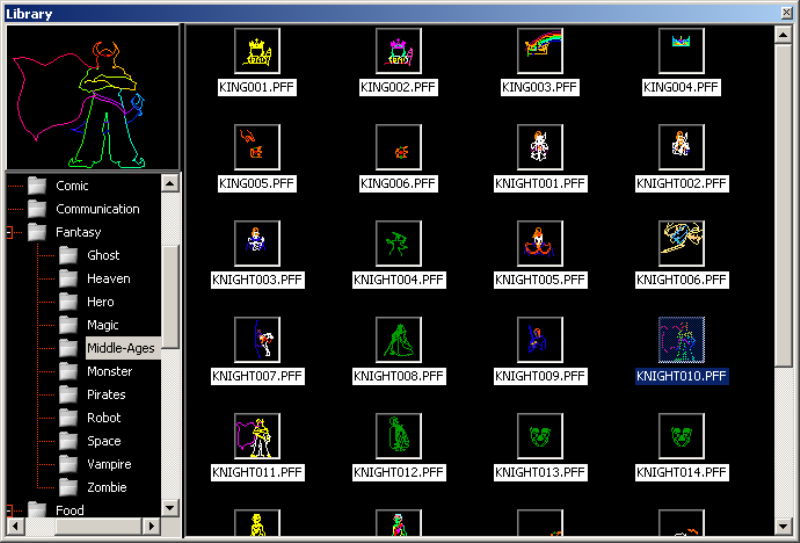
Task: Select the Fantasy folder
Action: click(78, 232)
